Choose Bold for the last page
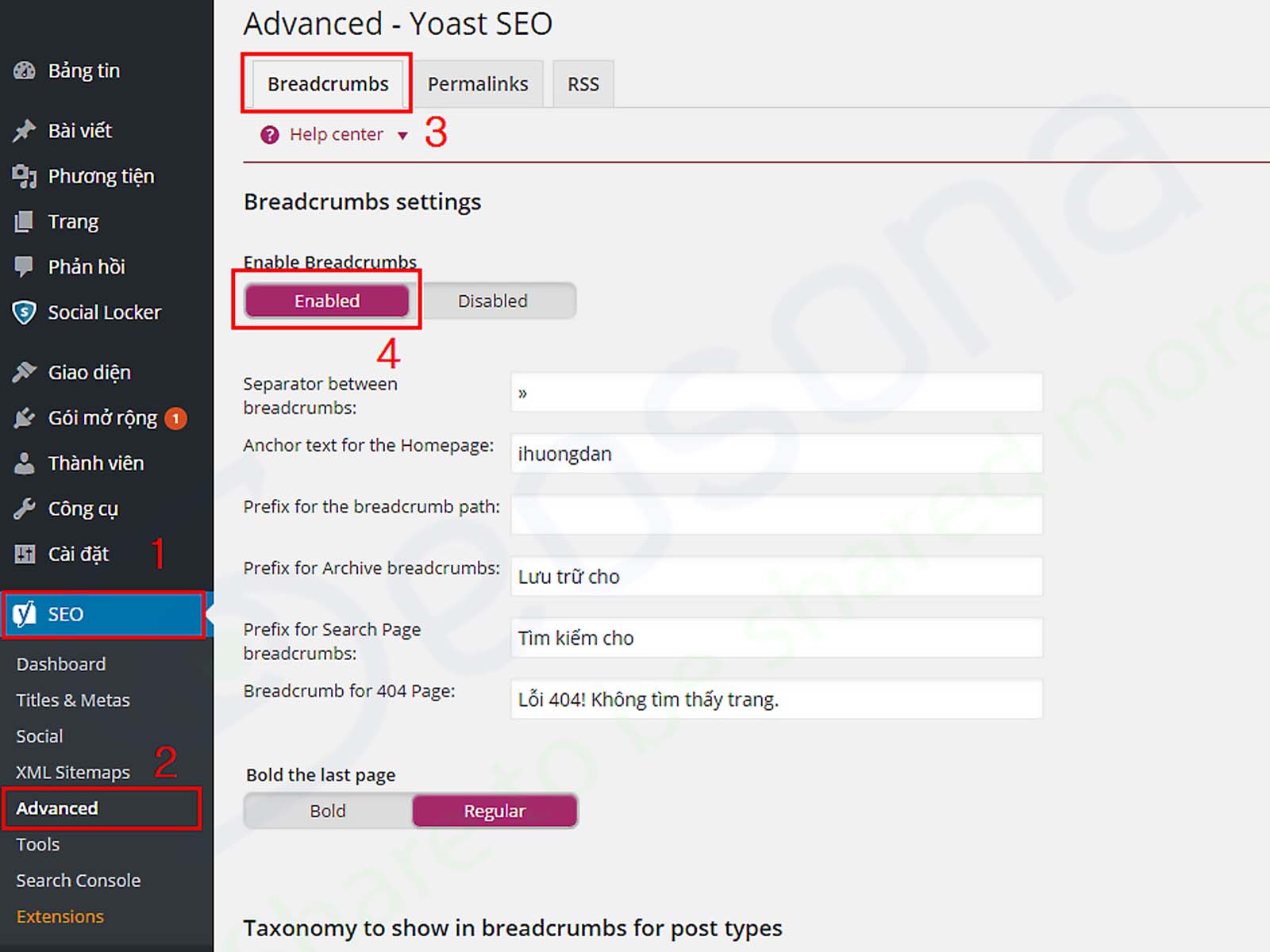Viewport: 1270px width, 952px height. tap(328, 811)
